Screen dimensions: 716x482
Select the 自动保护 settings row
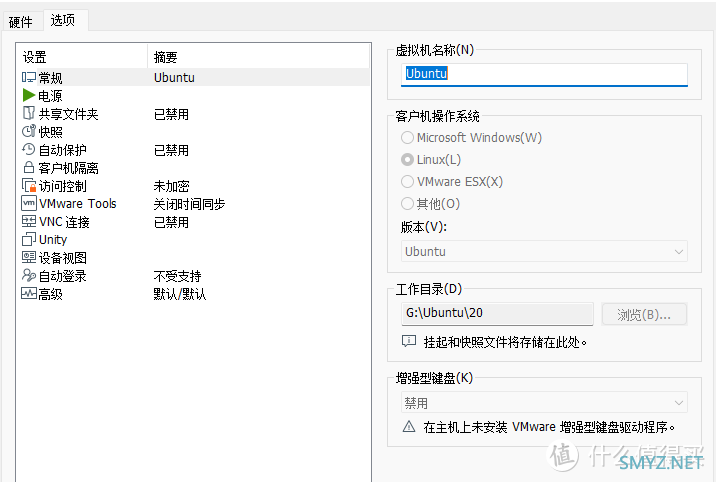193,150
